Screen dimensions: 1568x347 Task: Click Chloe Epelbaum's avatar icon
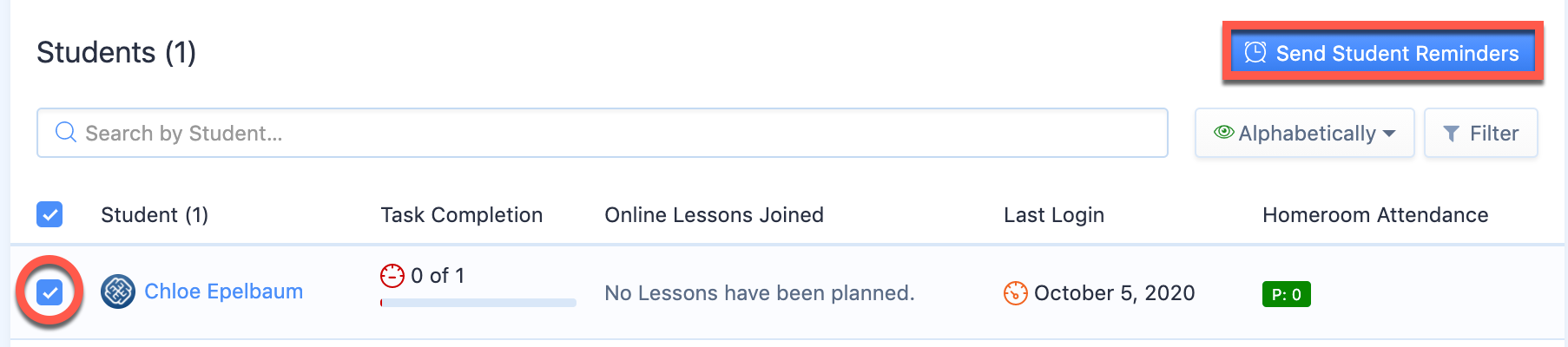click(118, 291)
